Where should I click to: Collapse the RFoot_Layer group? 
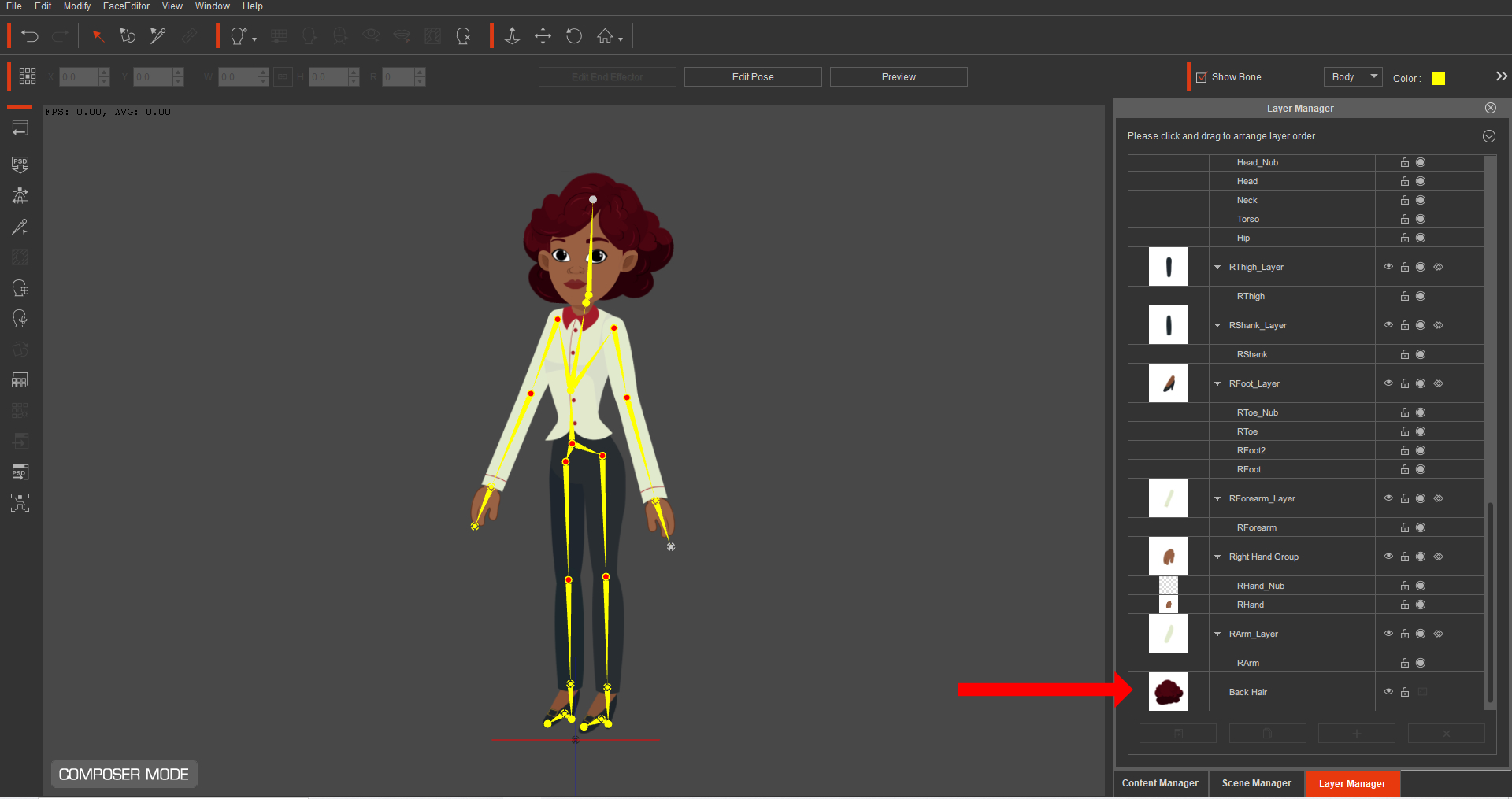(1217, 384)
